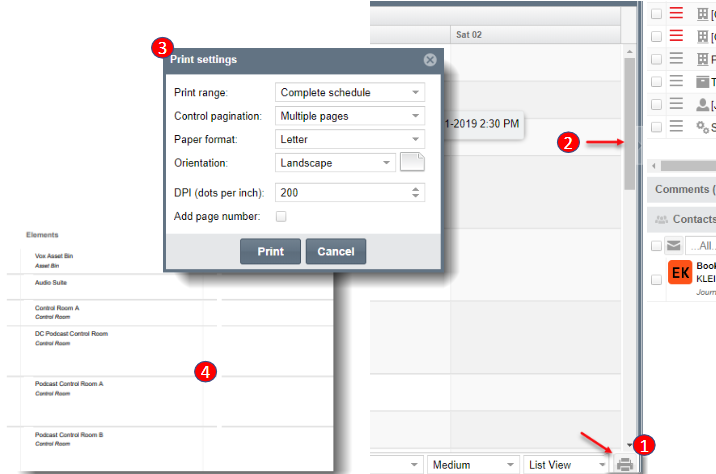This screenshot has width=716, height=474.
Task: Open the partially hidden dropdown beside Medium
Action: (396, 465)
